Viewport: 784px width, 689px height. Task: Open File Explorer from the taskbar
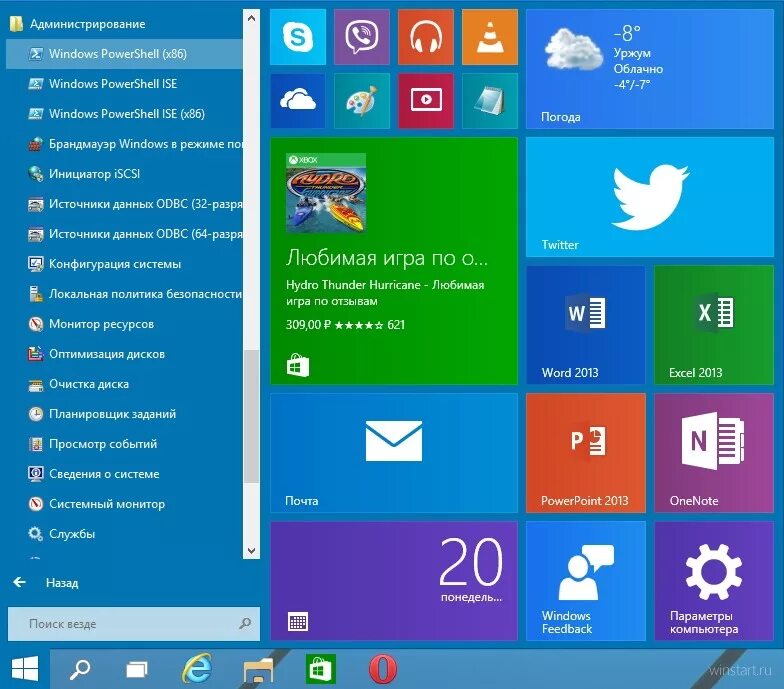pyautogui.click(x=258, y=670)
